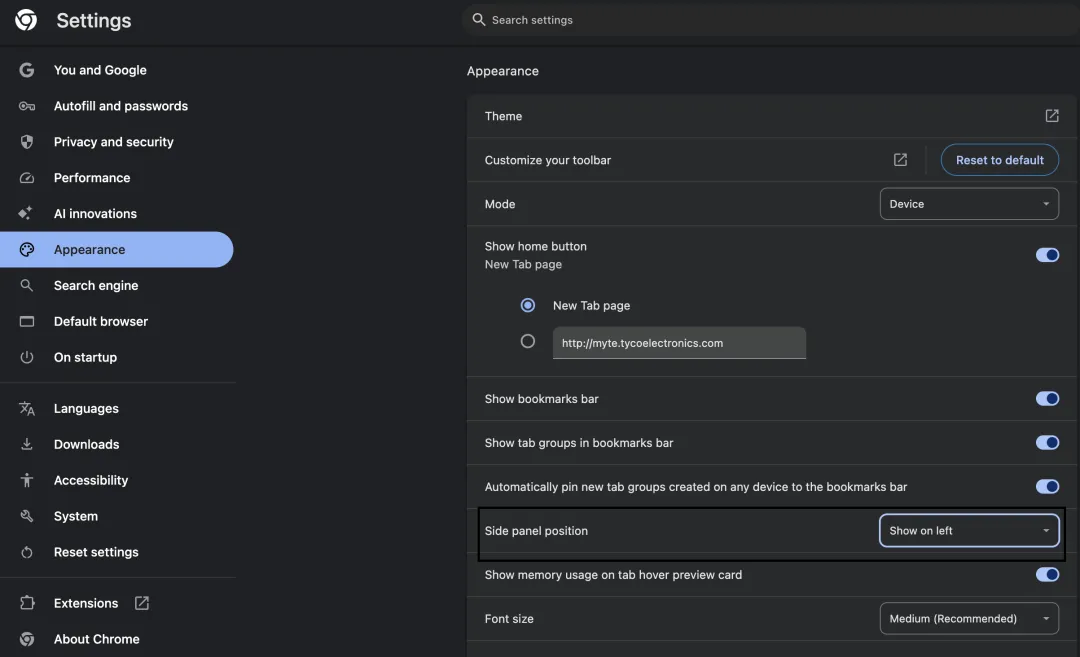Select the custom URL radio button
This screenshot has width=1080, height=657.
coord(528,342)
